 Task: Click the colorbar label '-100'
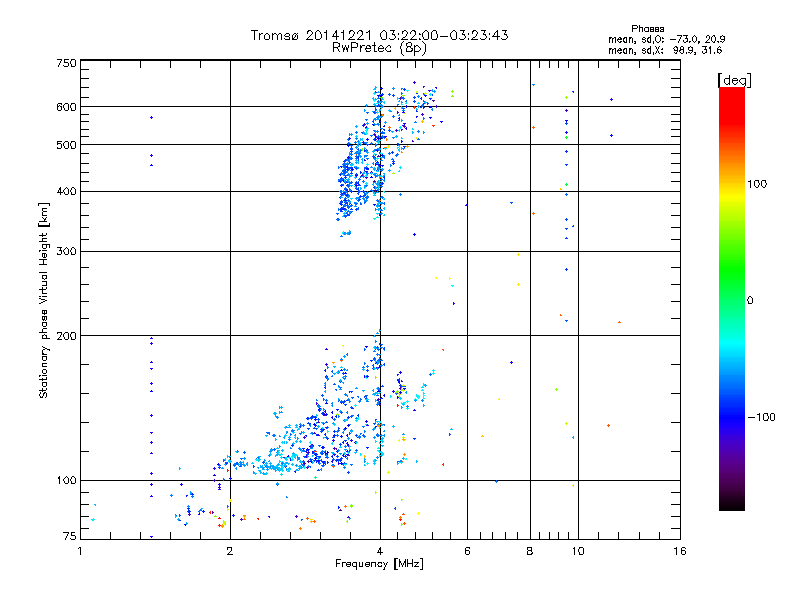[x=761, y=417]
